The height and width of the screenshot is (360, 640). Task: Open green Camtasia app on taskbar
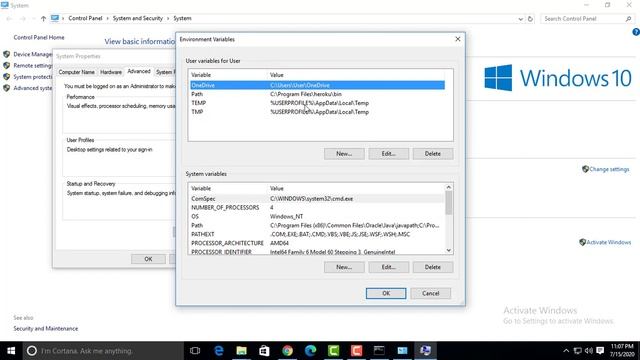pyautogui.click(x=333, y=351)
